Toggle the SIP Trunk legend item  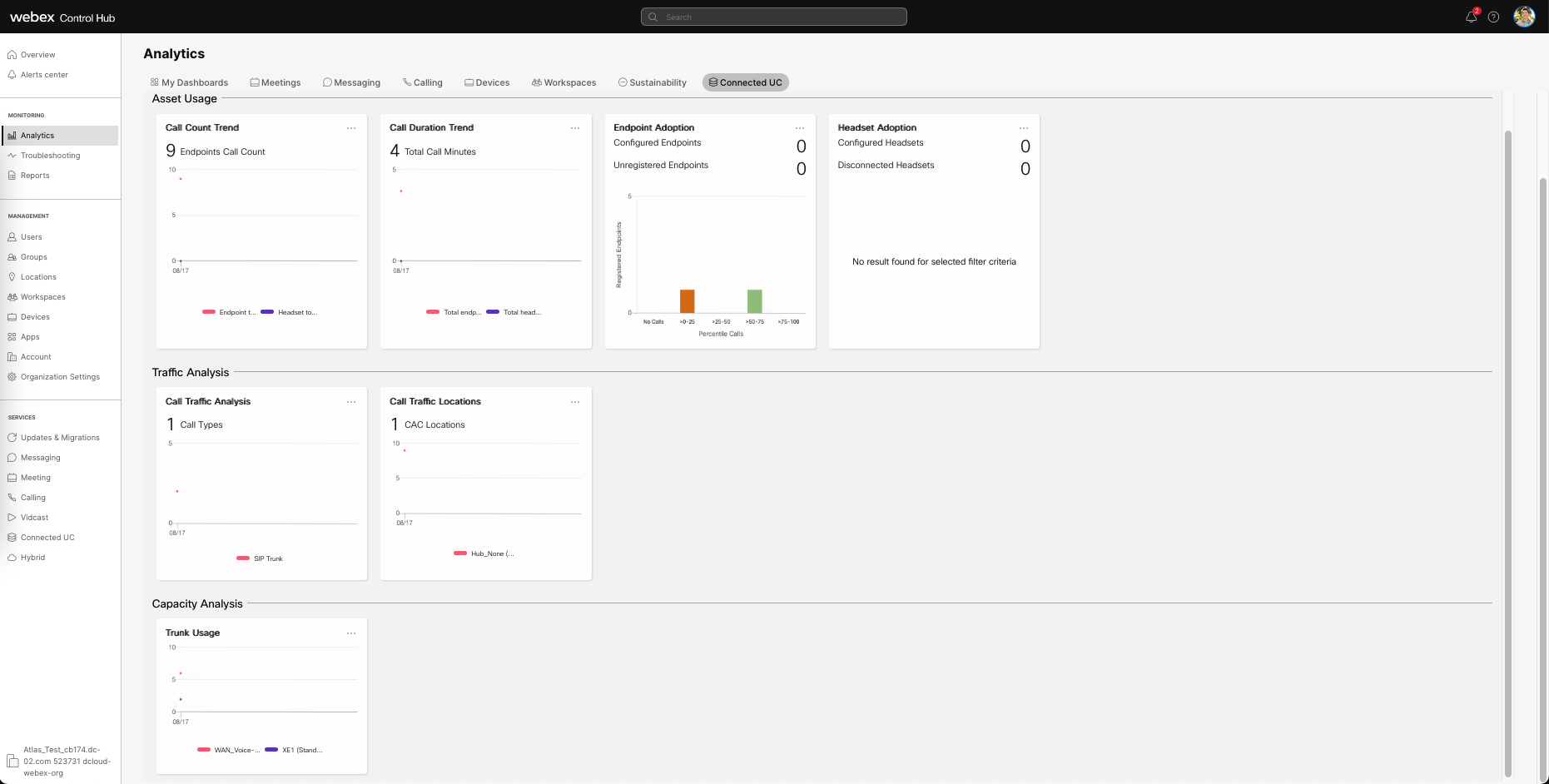260,558
